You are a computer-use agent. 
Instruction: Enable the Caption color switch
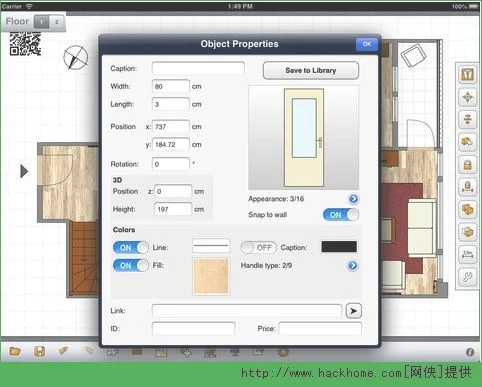(259, 247)
